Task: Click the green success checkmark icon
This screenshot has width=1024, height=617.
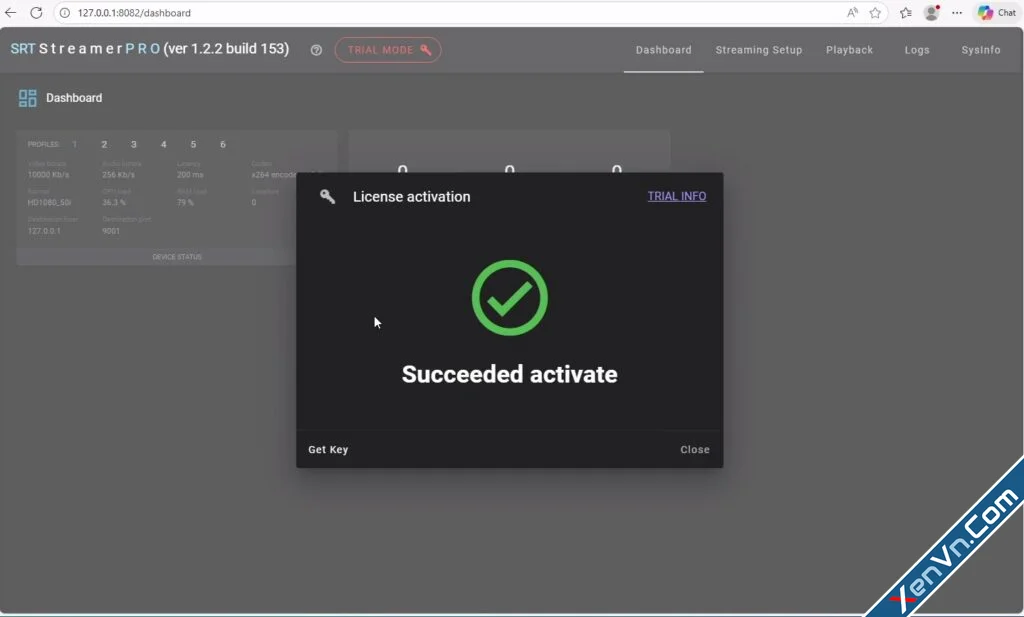Action: 509,298
